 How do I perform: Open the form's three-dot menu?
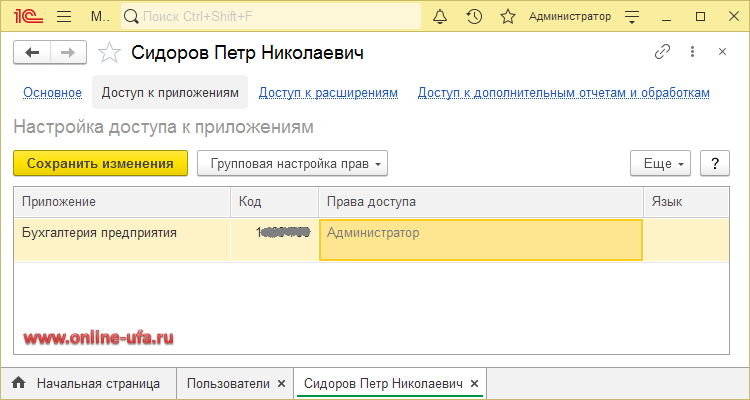click(691, 52)
